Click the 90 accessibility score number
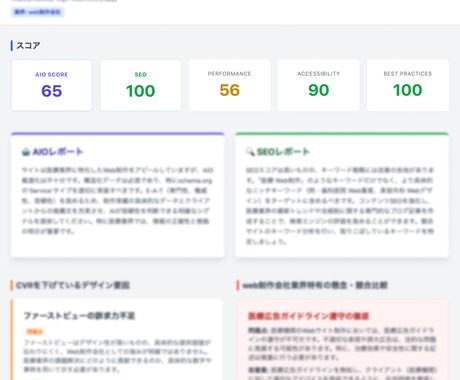This screenshot has height=380, width=460. pos(319,90)
